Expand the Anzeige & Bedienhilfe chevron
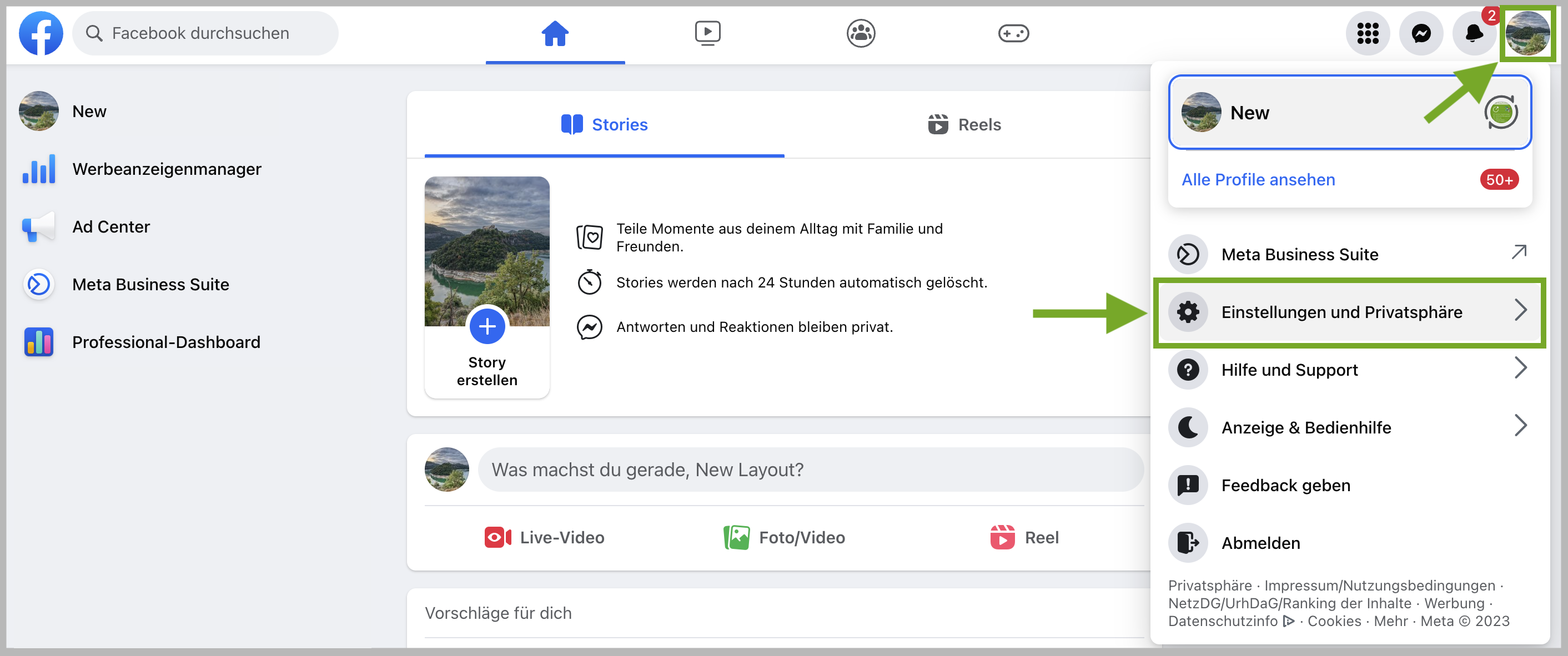Screen dimensions: 1568x656 click(x=1520, y=426)
